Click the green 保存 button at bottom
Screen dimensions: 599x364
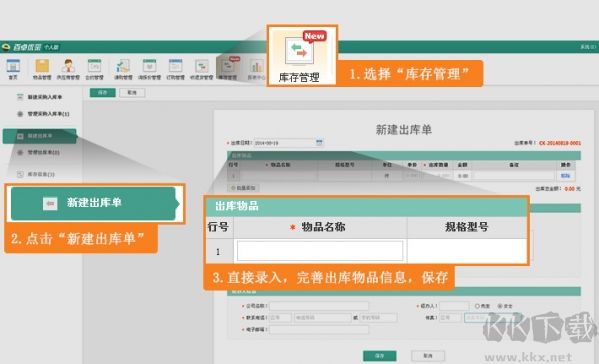click(379, 356)
